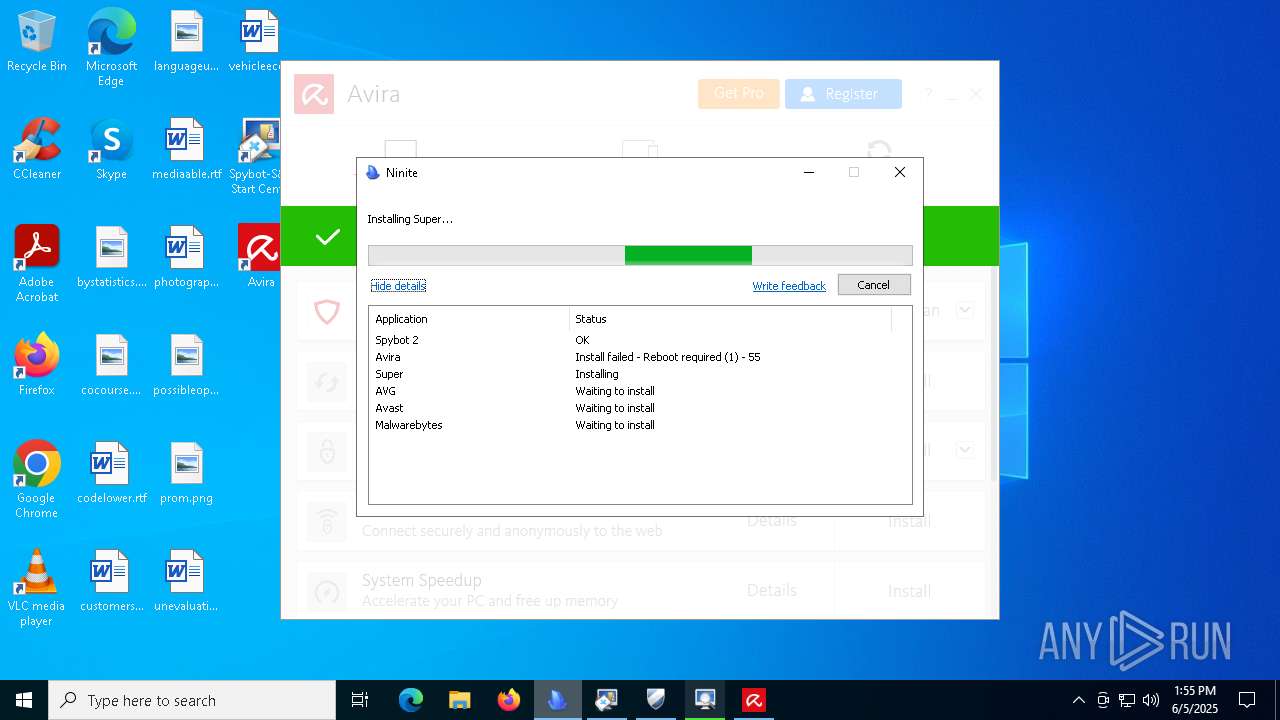The image size is (1280, 720).
Task: Select the Avast row
Action: pos(640,408)
